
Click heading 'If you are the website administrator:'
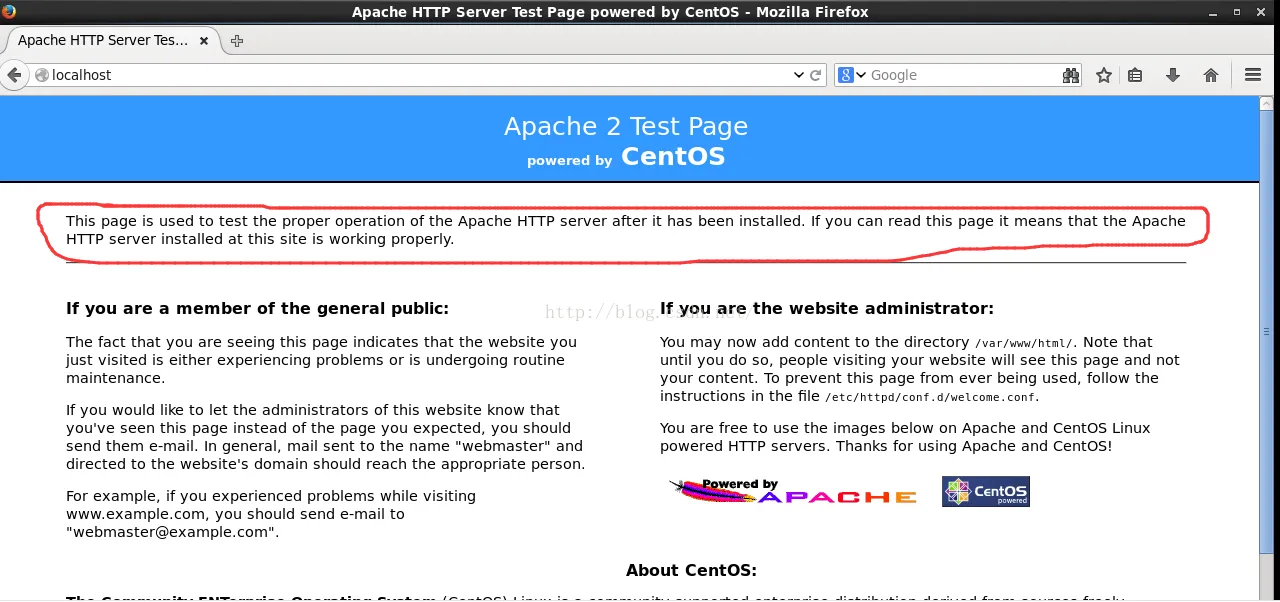pyautogui.click(x=827, y=309)
